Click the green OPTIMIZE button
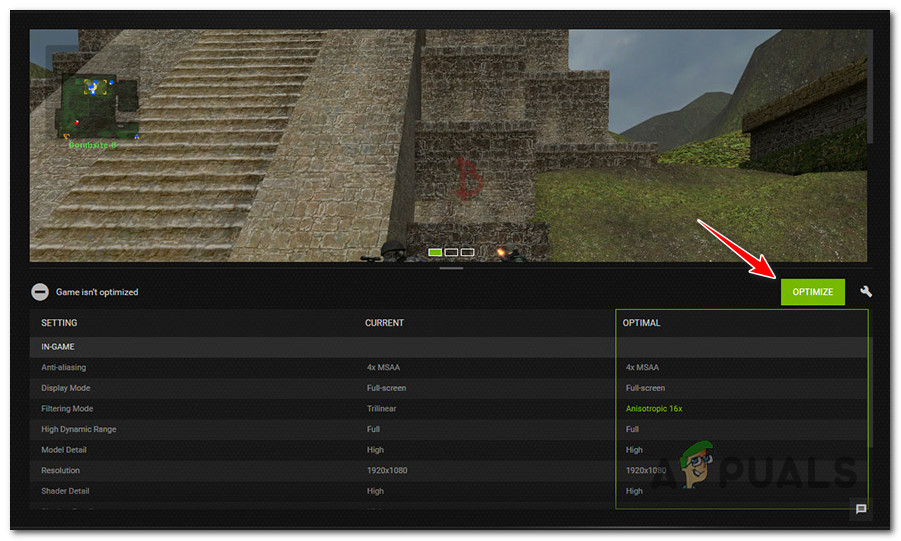The width and height of the screenshot is (901, 541). click(812, 292)
